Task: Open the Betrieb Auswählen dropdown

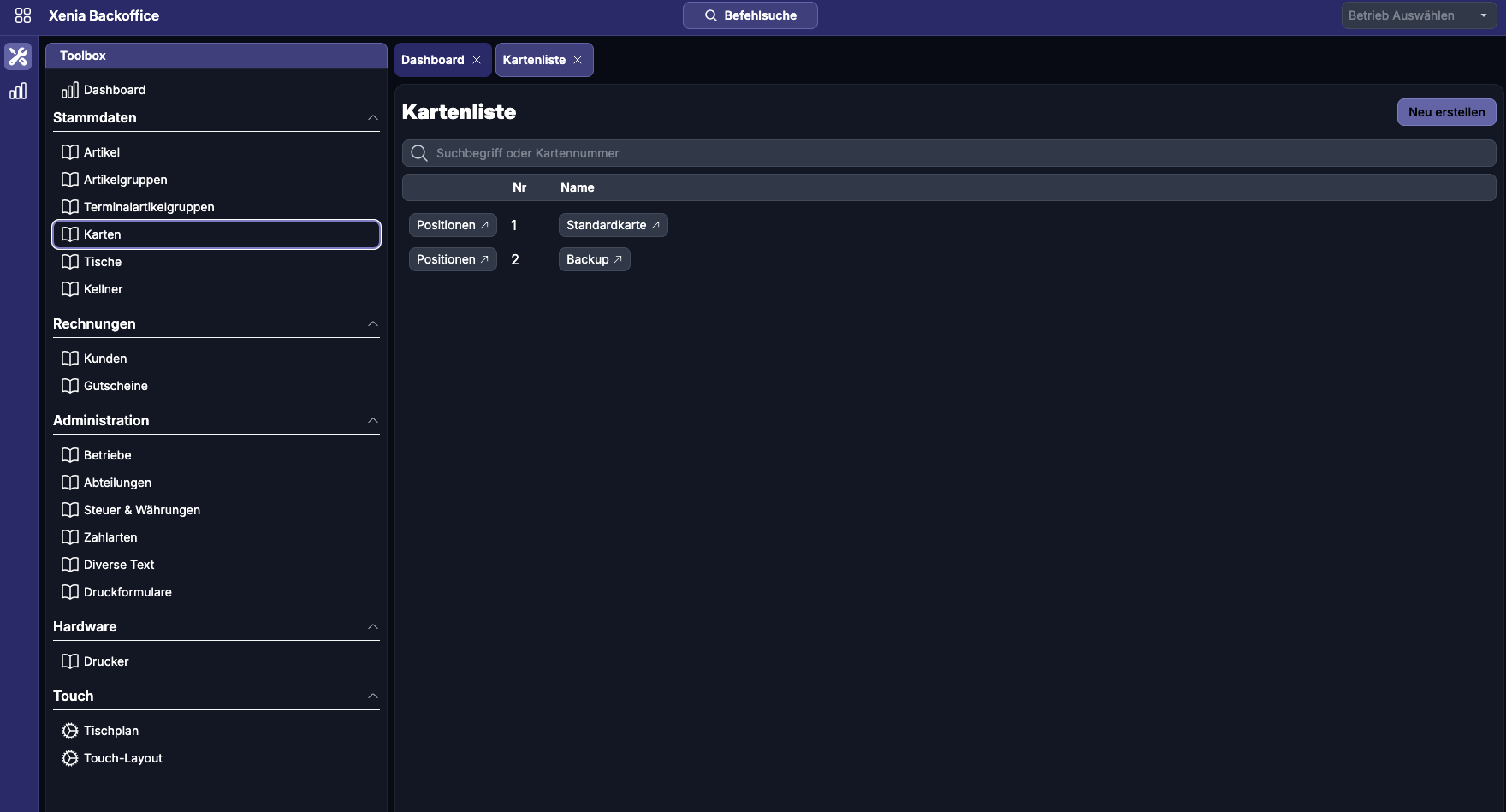Action: point(1418,15)
